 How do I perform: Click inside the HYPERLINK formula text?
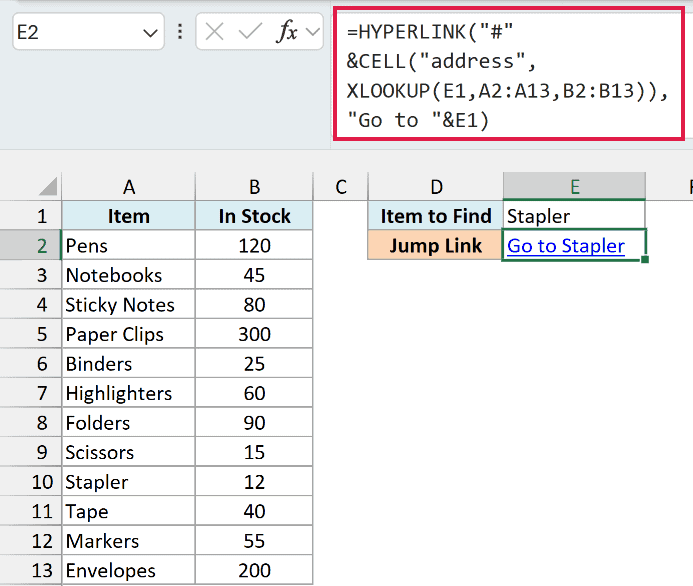[508, 75]
